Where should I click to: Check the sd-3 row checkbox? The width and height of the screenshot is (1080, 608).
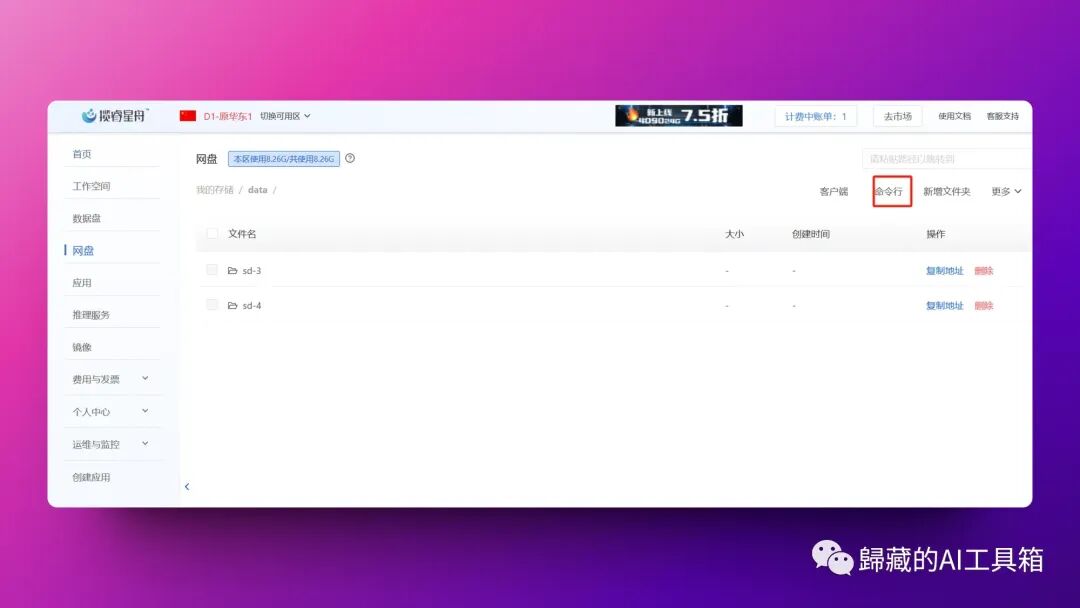click(212, 270)
